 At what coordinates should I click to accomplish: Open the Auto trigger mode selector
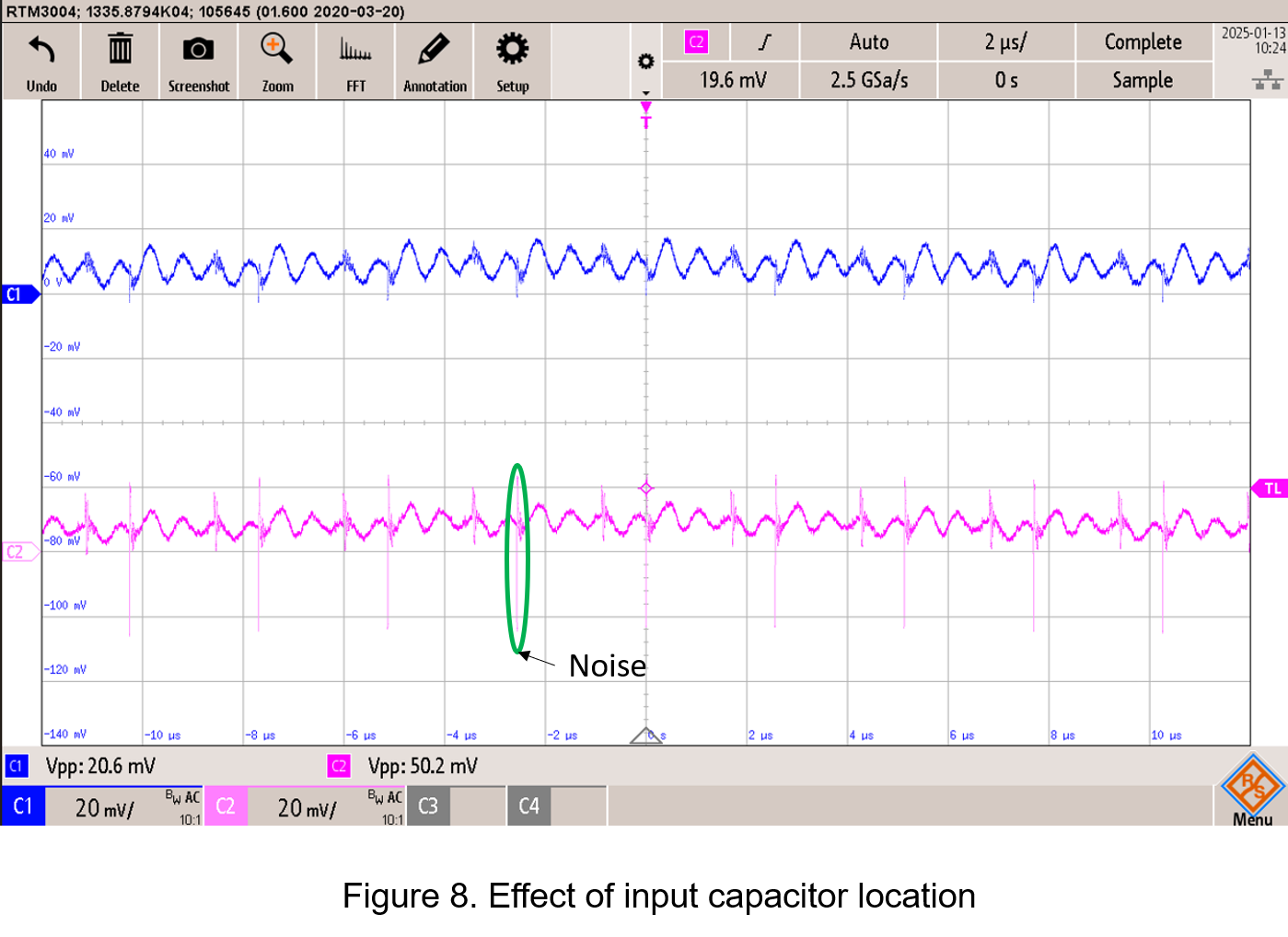click(x=868, y=42)
